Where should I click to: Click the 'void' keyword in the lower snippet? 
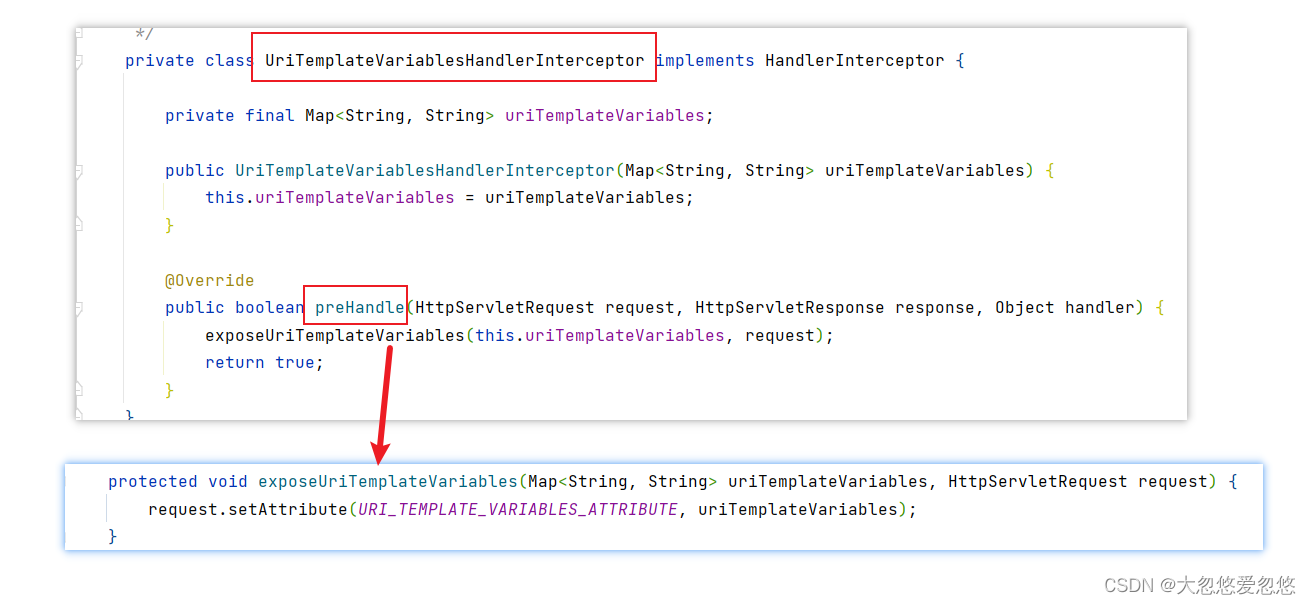(228, 482)
